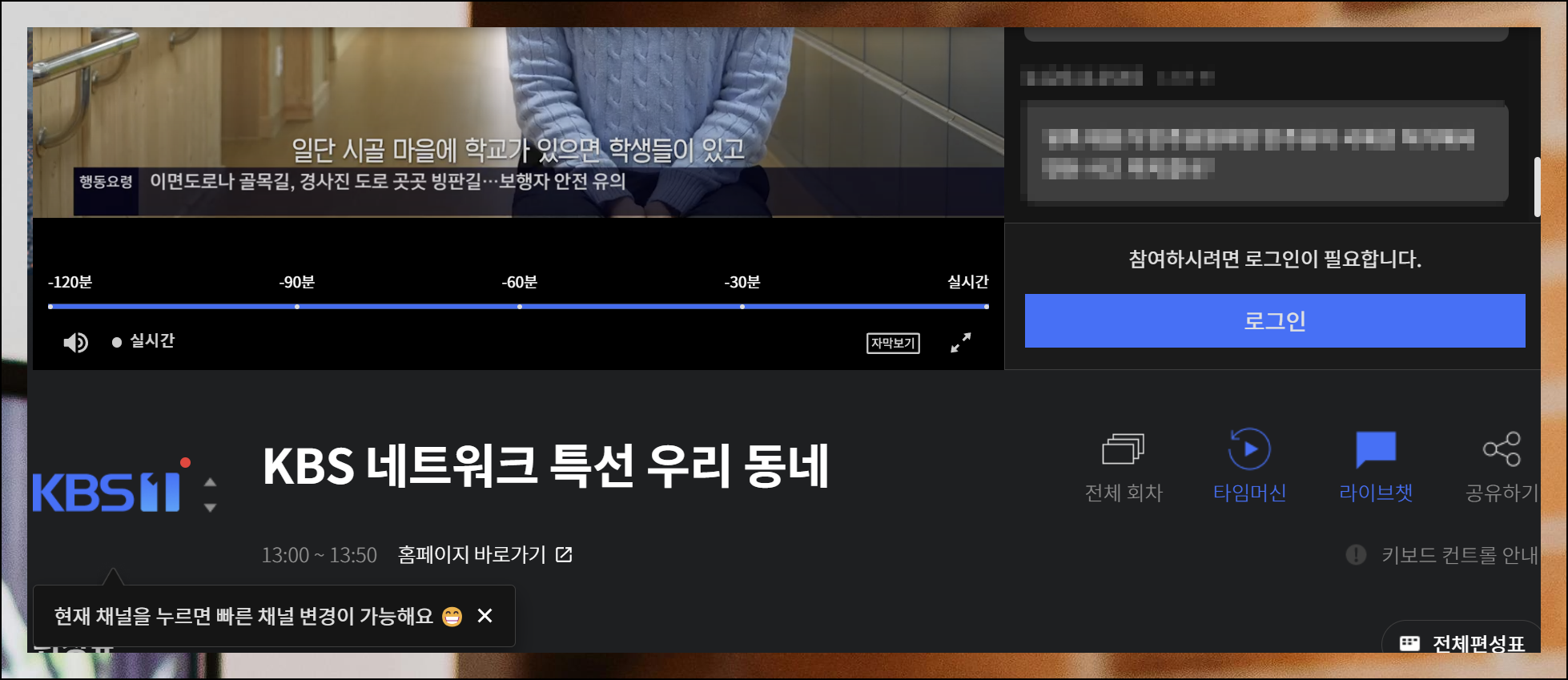This screenshot has width=1568, height=680.
Task: Click the blue 로그인 button
Action: pos(1275,320)
